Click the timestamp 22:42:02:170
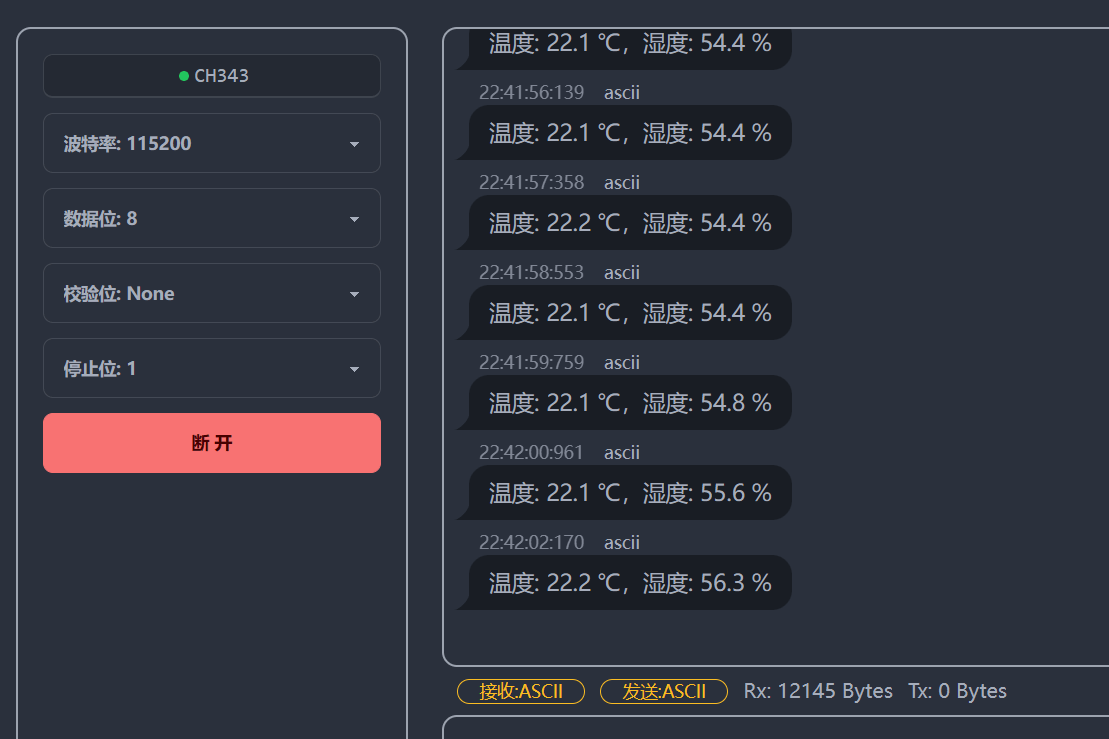 click(x=531, y=542)
